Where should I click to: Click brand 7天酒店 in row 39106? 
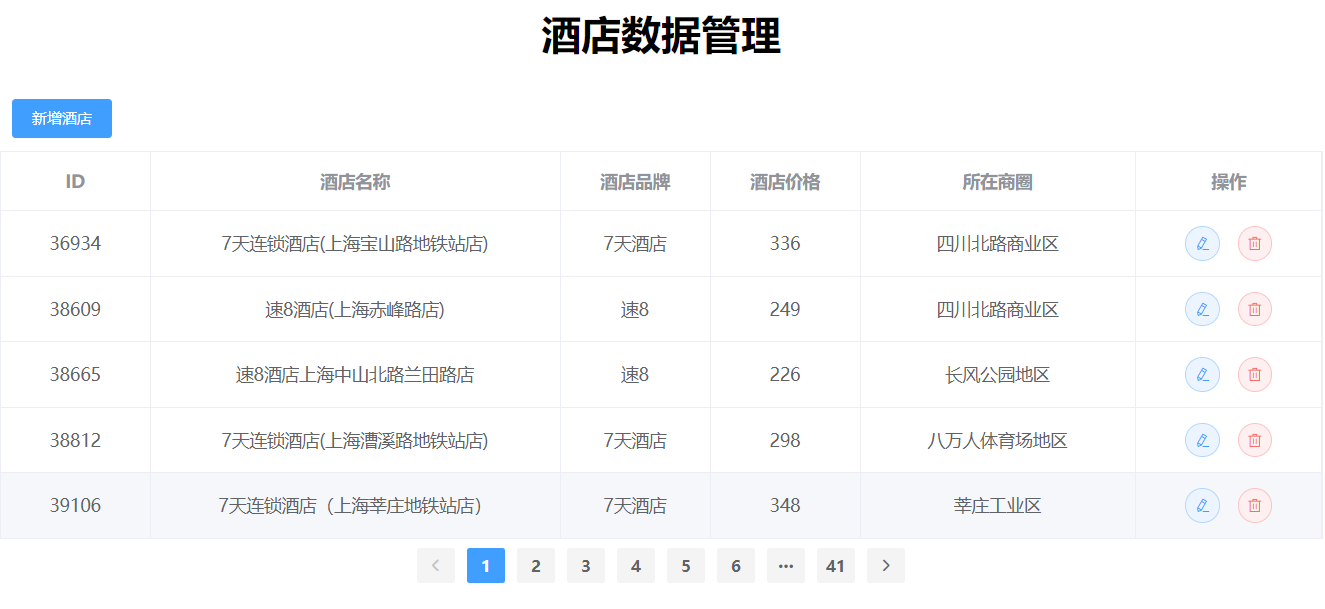635,506
